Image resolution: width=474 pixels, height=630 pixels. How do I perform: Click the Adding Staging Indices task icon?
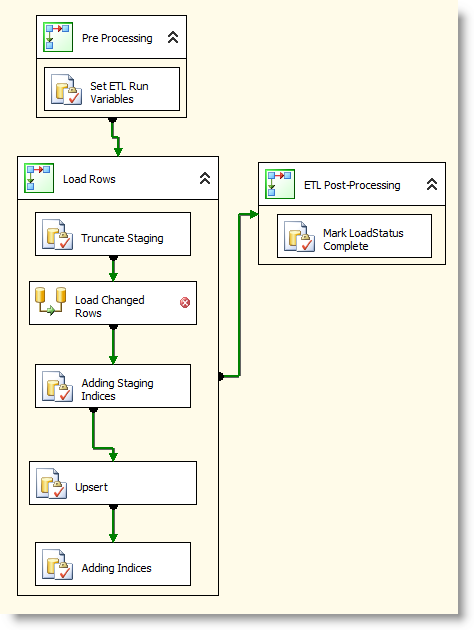point(57,387)
